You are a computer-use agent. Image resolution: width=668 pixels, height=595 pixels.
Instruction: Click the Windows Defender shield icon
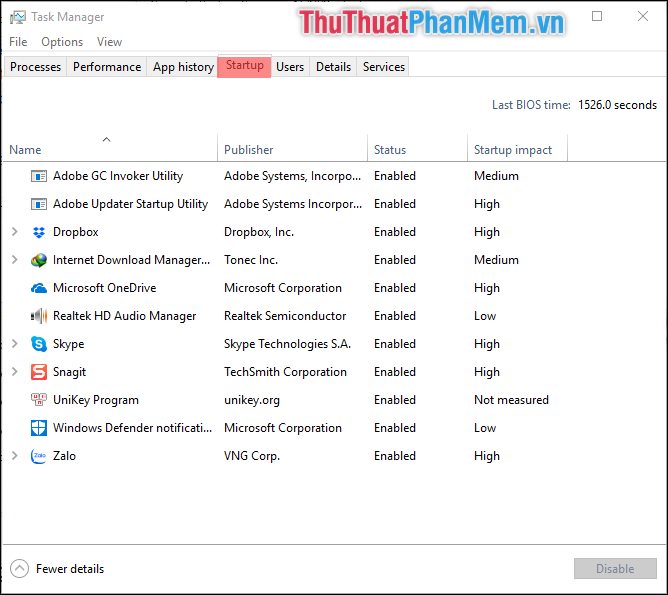[x=39, y=428]
